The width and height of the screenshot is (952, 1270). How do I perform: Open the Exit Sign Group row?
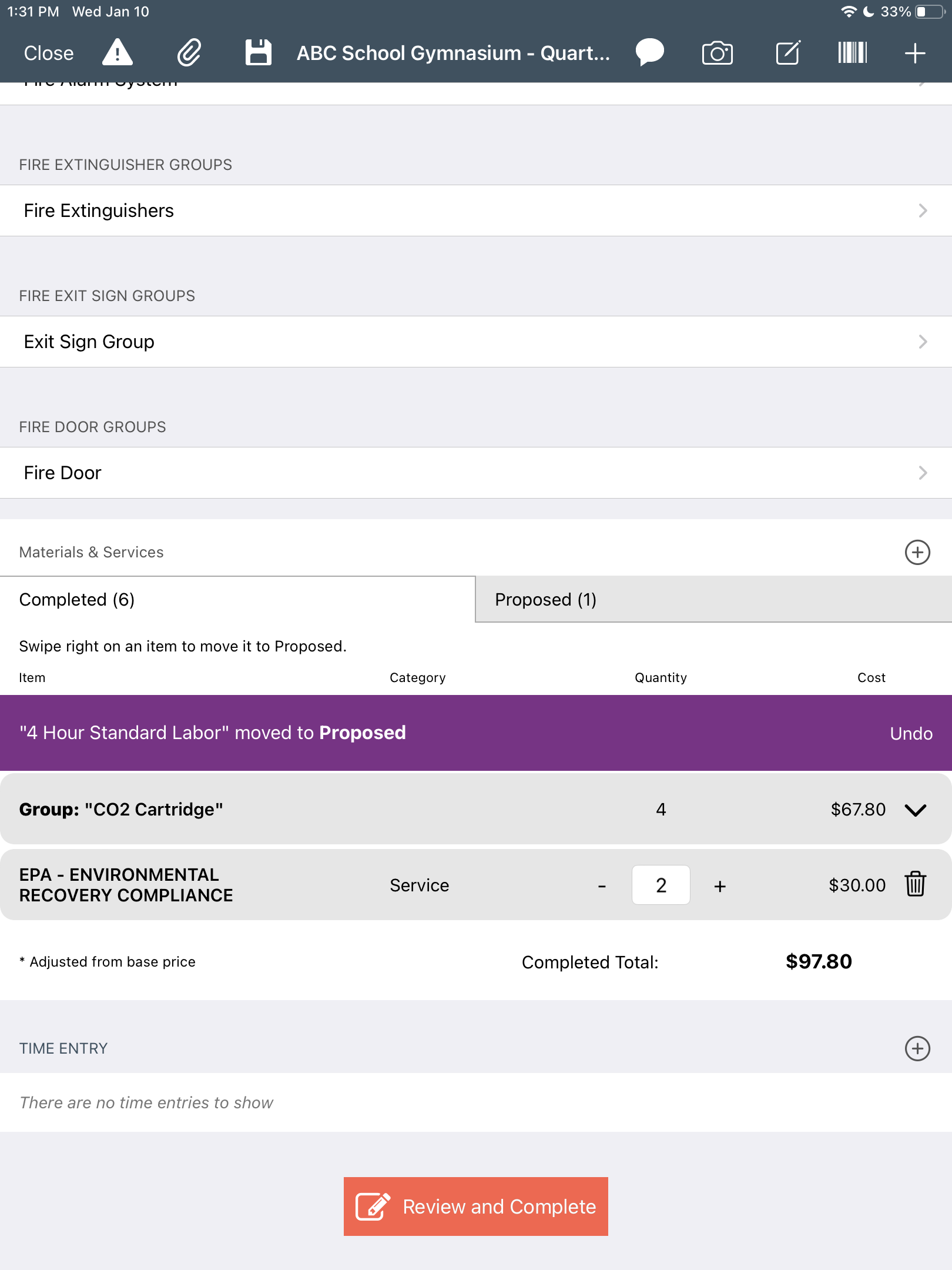(476, 342)
